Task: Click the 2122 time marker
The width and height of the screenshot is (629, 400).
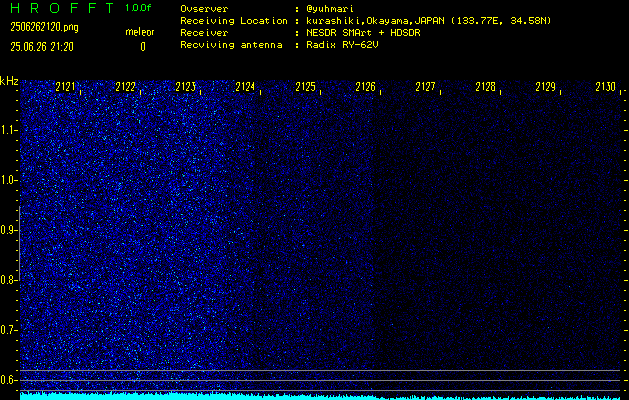Action: pos(125,87)
